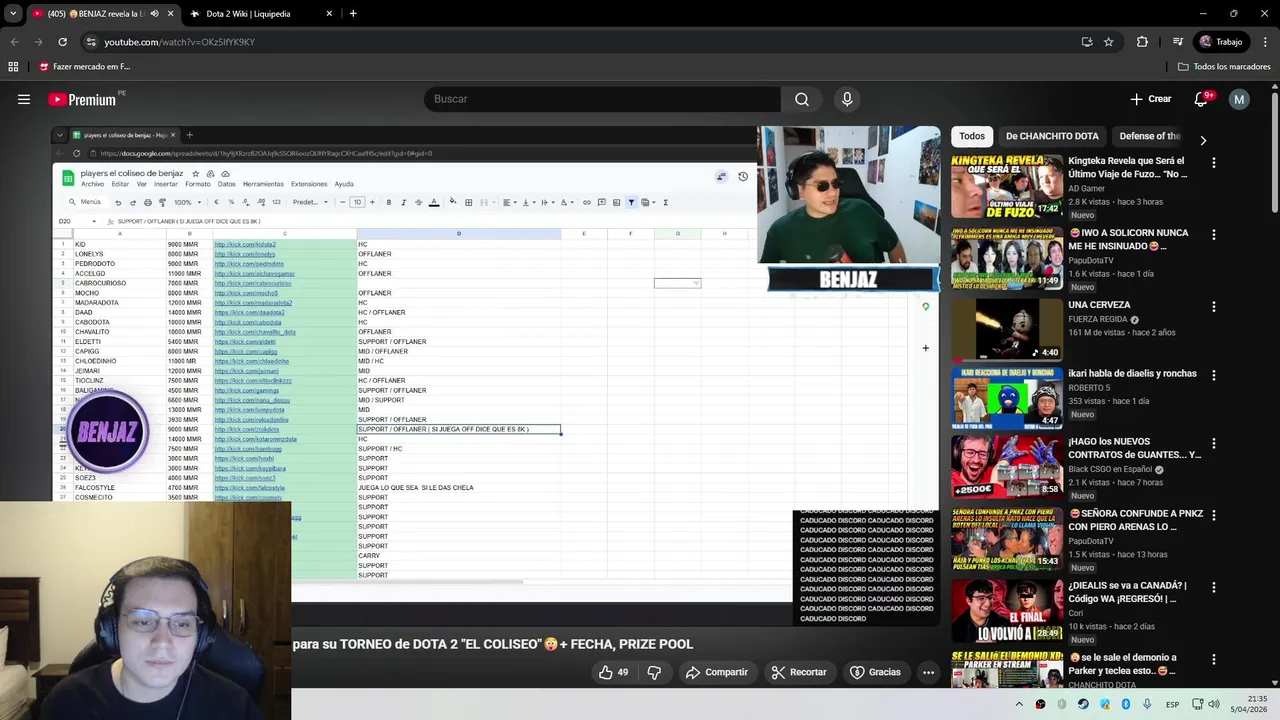1280x720 pixels.
Task: Open the apps grid in bookmarks bar
Action: 13,67
